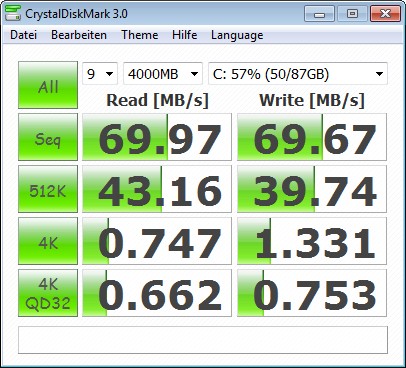Open the Theme menu

click(x=140, y=35)
